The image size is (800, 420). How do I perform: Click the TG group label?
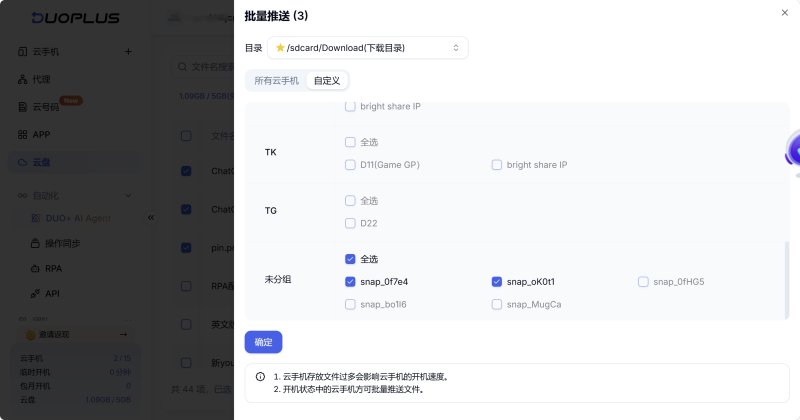270,210
